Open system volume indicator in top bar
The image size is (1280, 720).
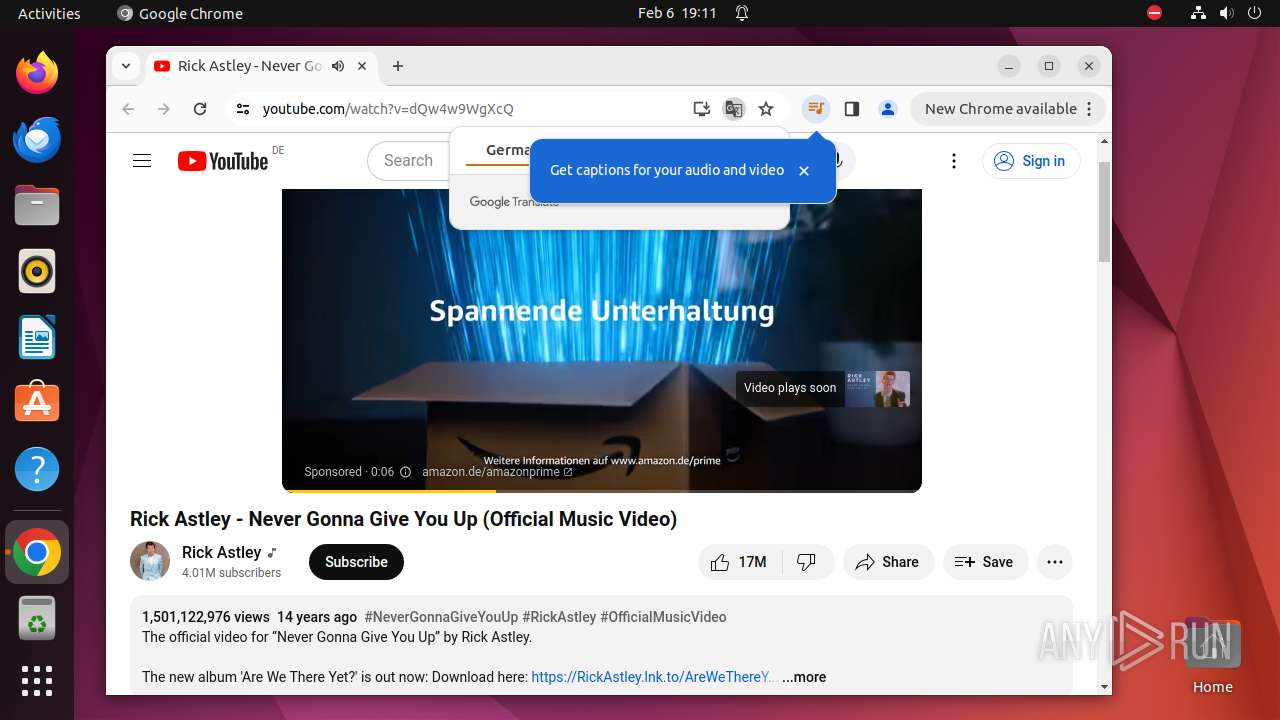tap(1226, 14)
